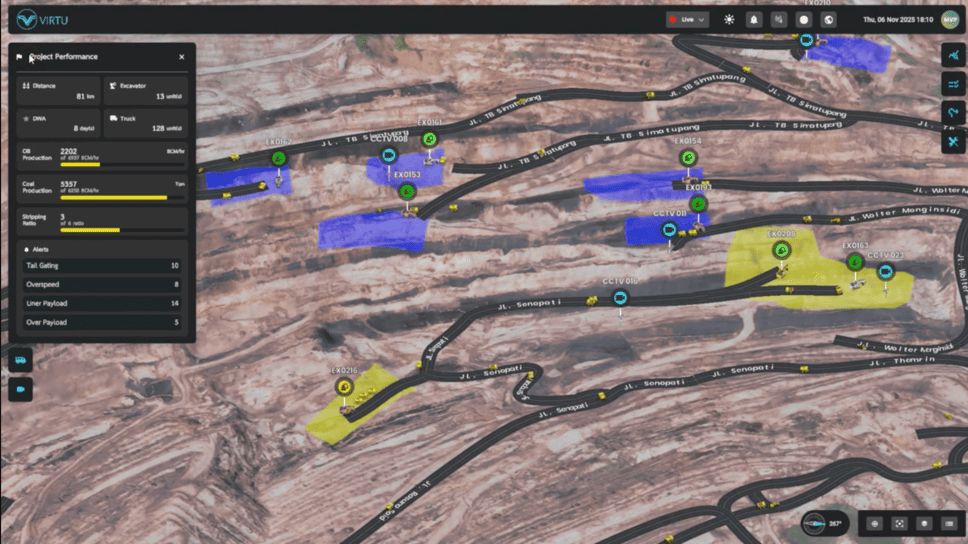
Task: Open the Live mode dropdown
Action: 687,20
